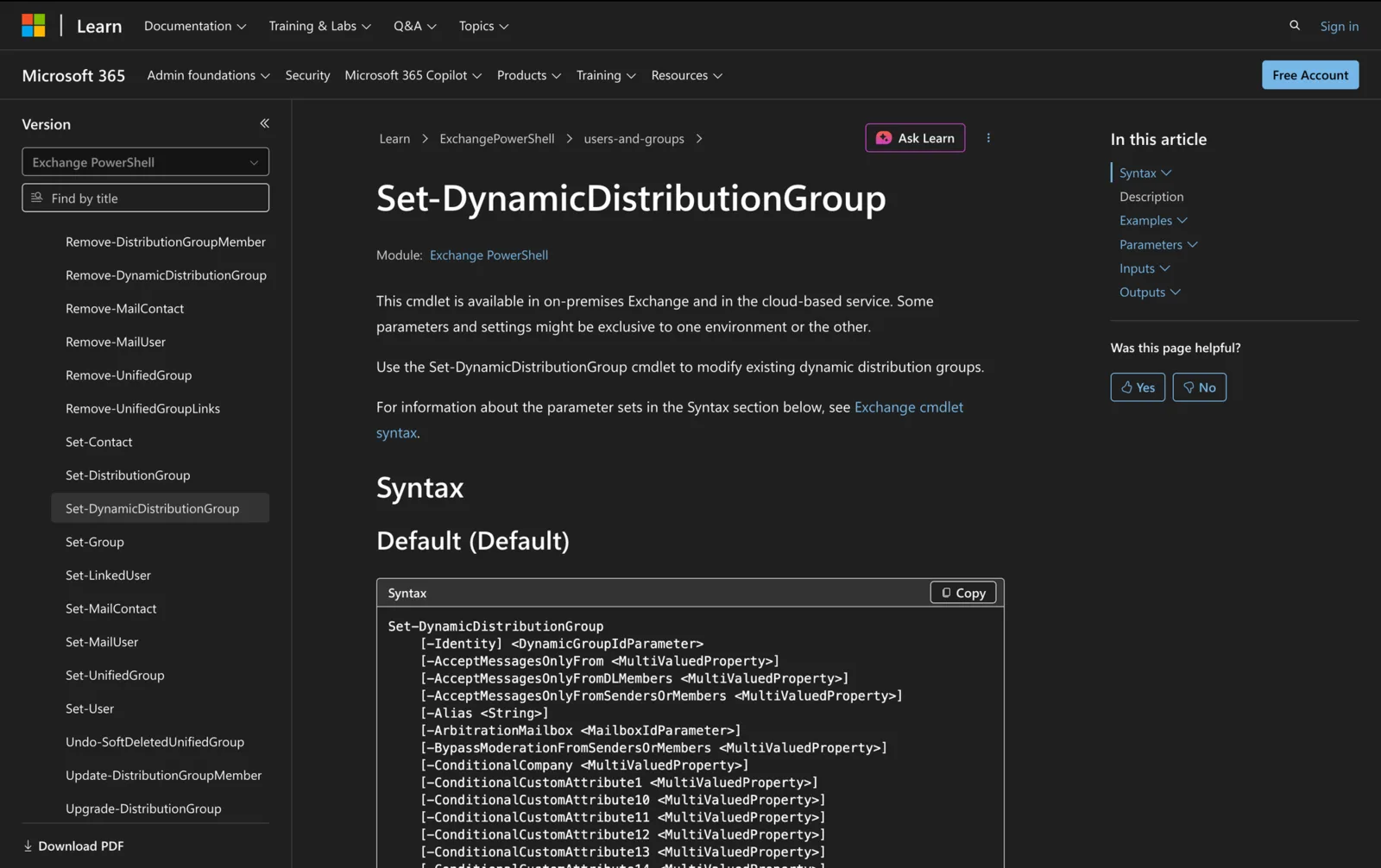This screenshot has height=868, width=1381.
Task: Expand Outputs in article outline
Action: pos(1150,292)
